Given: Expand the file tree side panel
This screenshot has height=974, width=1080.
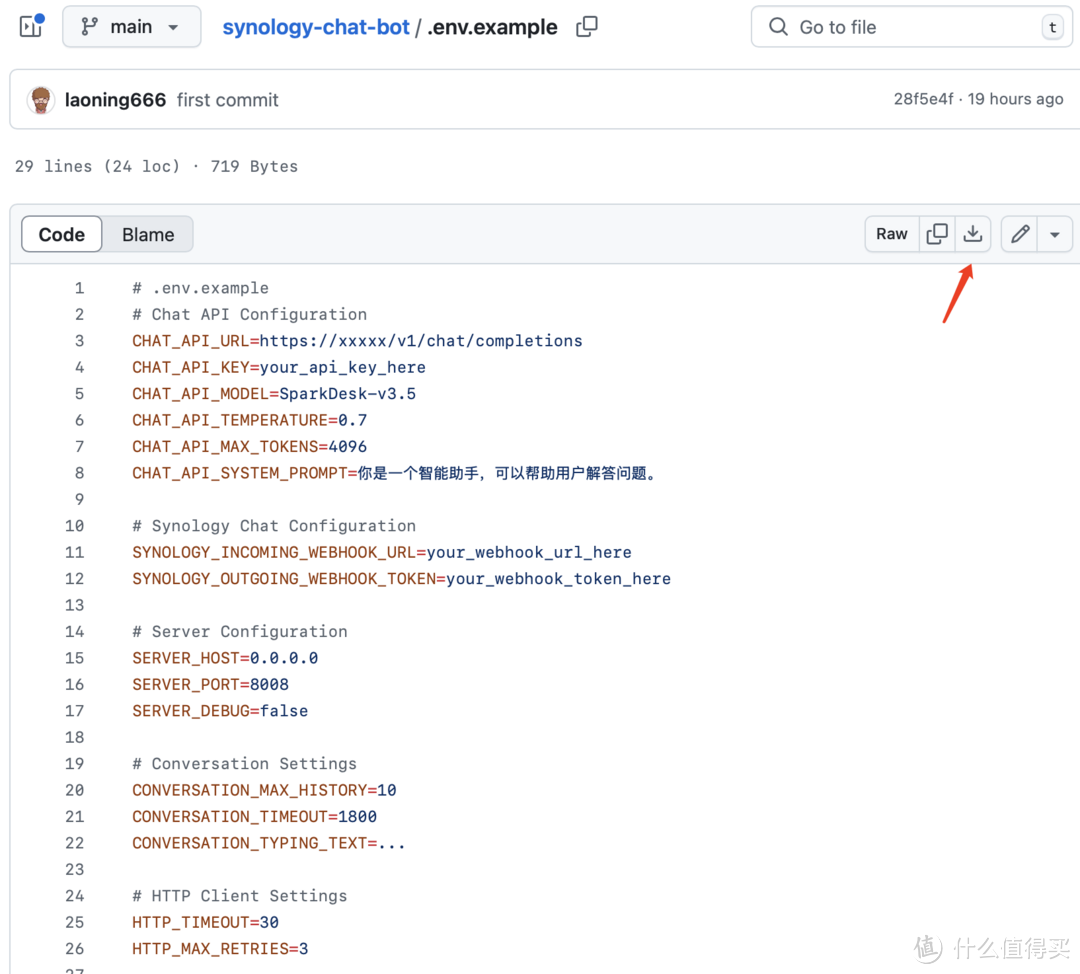Looking at the screenshot, I should (31, 26).
